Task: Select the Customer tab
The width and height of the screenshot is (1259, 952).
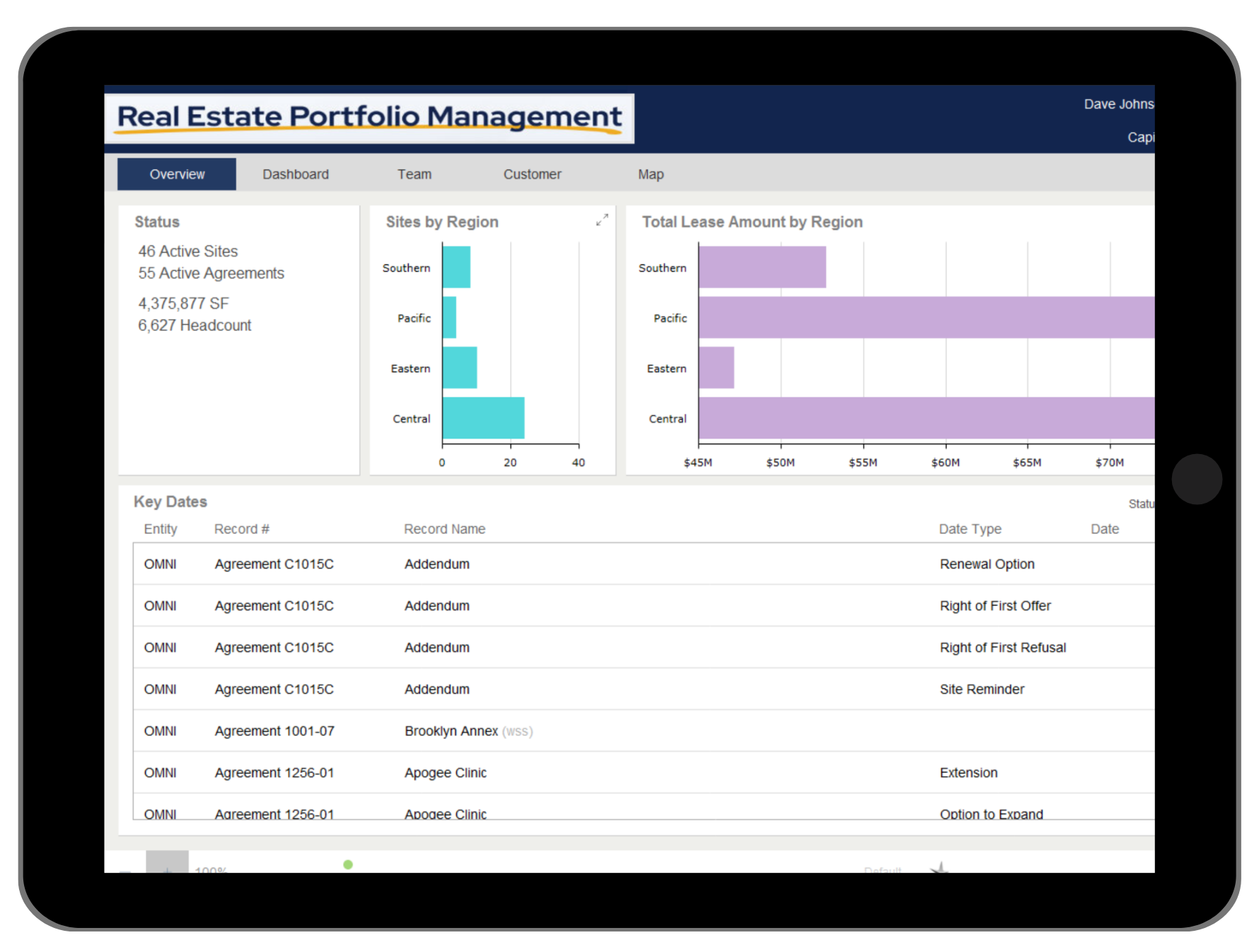Action: pyautogui.click(x=532, y=175)
